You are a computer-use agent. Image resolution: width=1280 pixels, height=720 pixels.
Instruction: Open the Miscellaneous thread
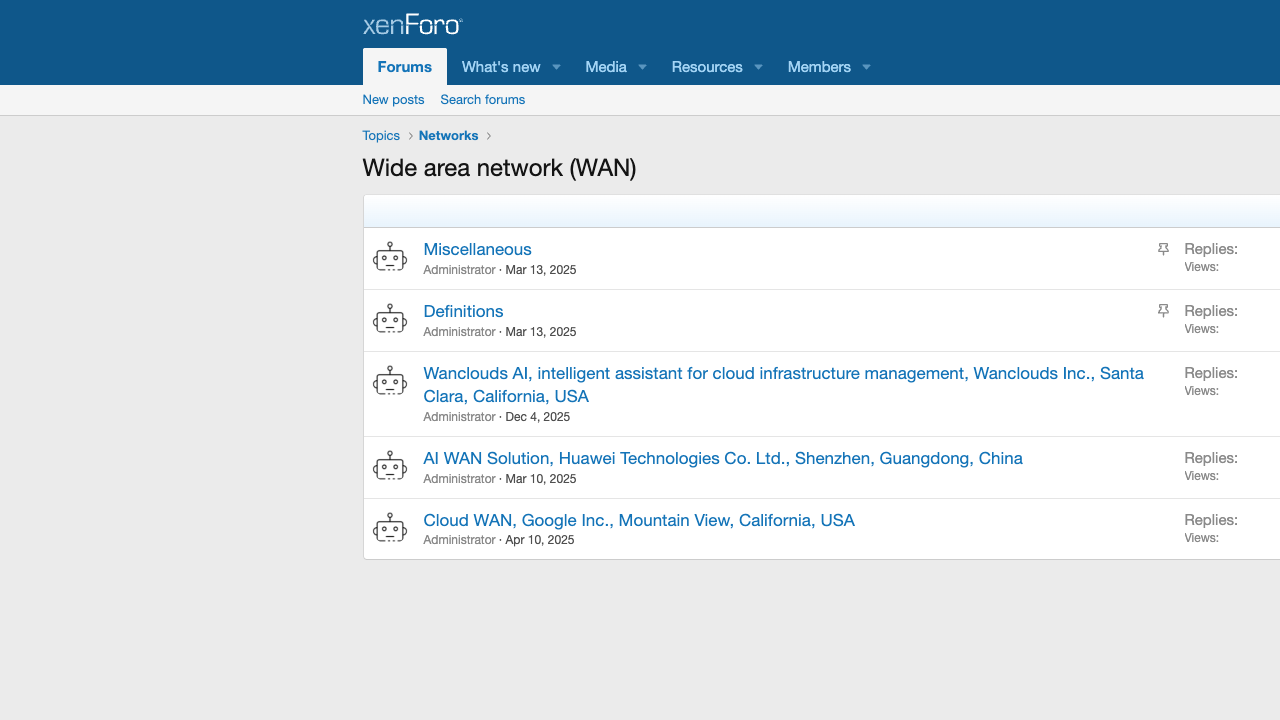click(x=477, y=249)
